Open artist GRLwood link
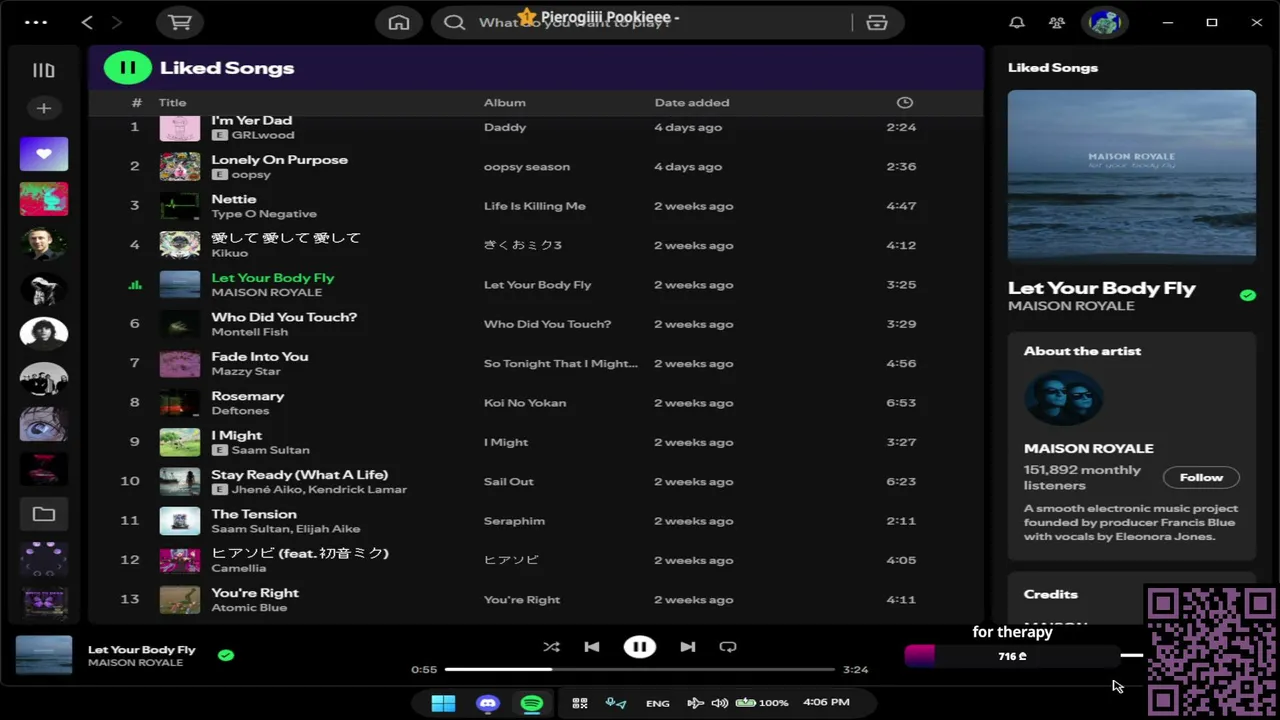Screen dimensions: 1280x720 (x=263, y=135)
